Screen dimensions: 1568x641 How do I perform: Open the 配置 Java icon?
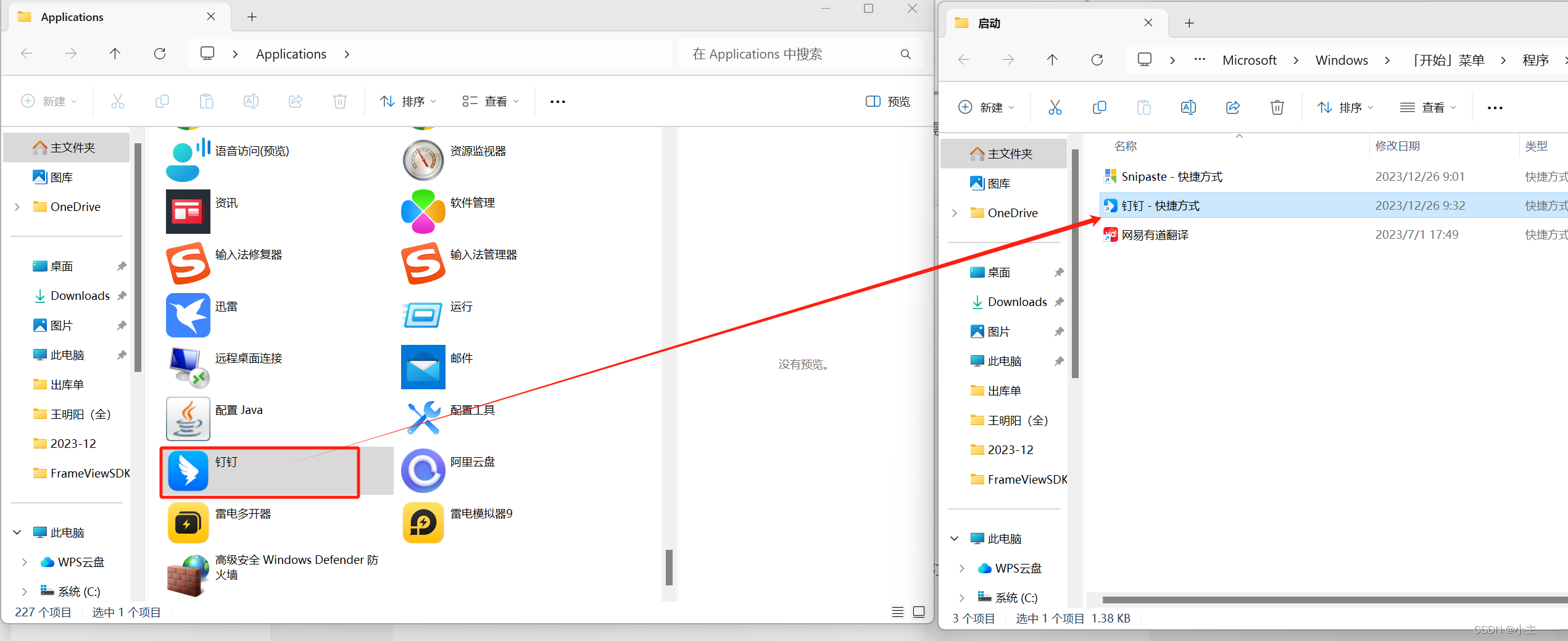[x=188, y=419]
